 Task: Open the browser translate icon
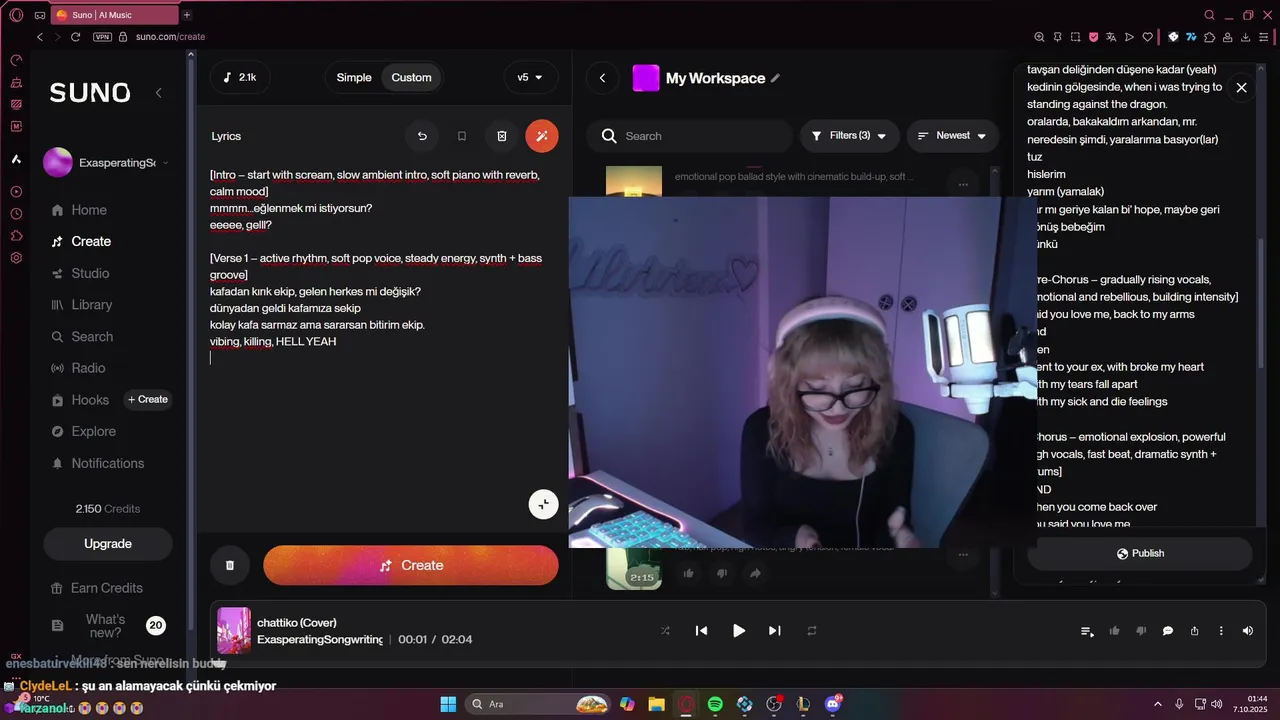[x=1111, y=37]
